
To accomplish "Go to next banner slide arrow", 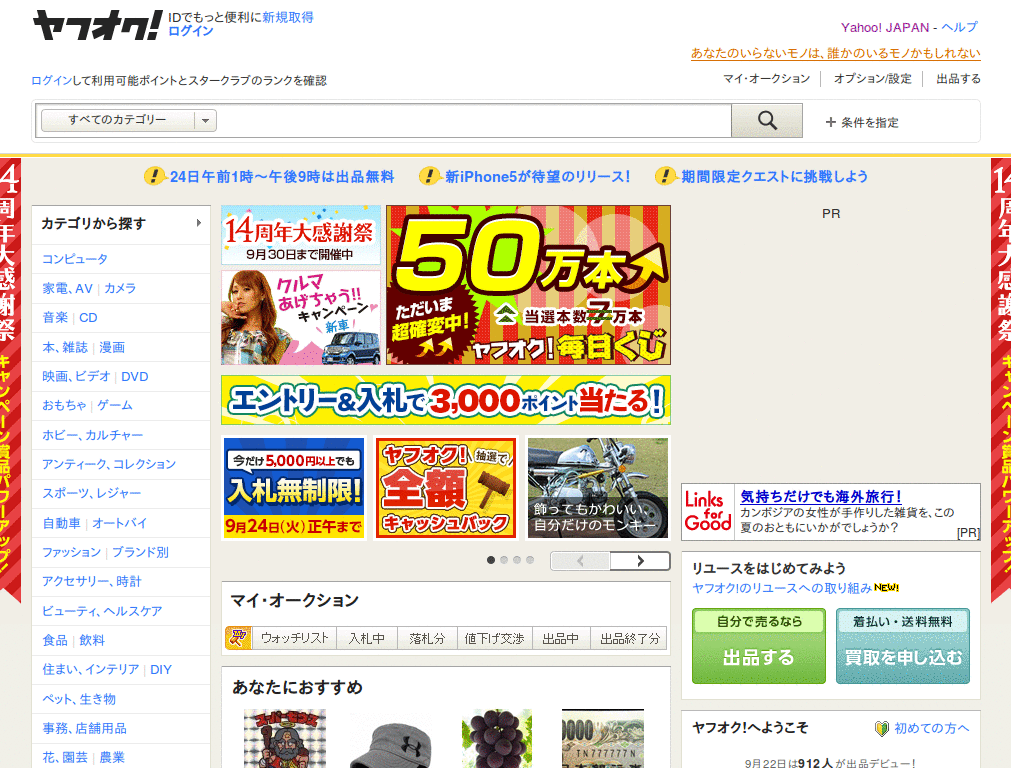I will tap(640, 561).
